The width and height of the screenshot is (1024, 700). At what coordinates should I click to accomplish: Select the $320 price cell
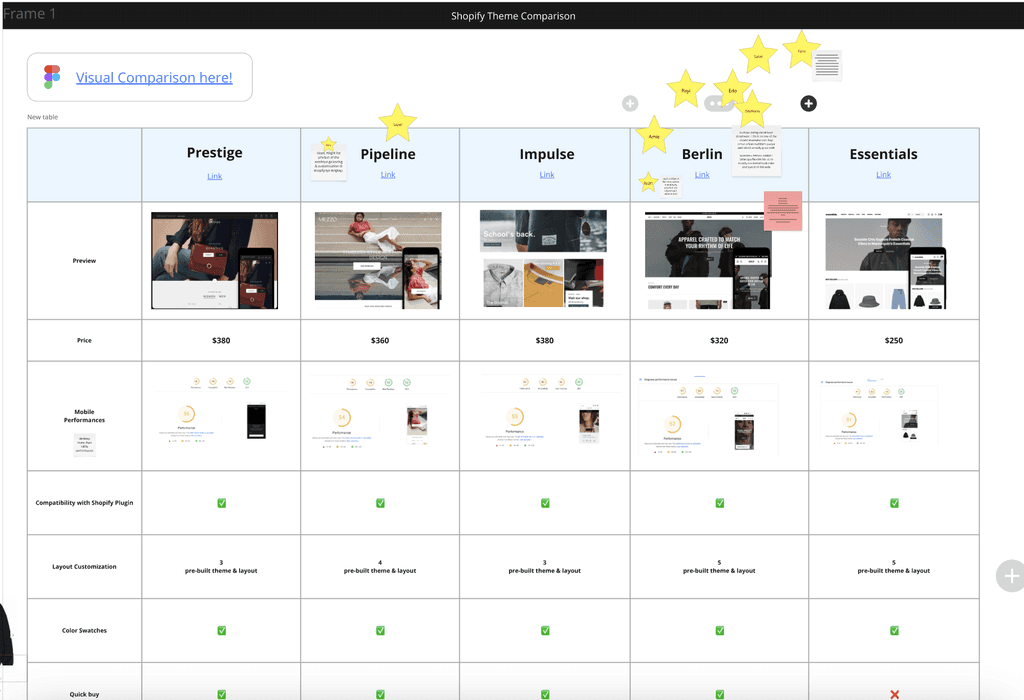tap(719, 340)
